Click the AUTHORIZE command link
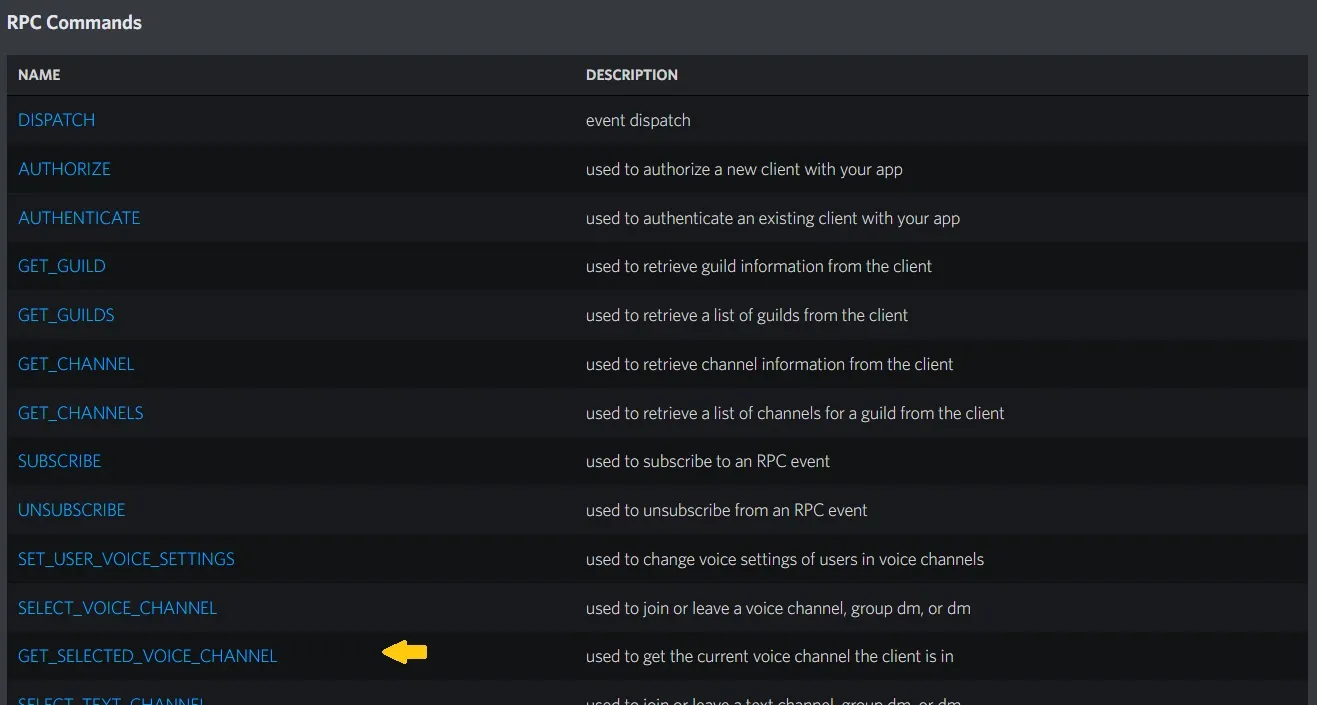The width and height of the screenshot is (1317, 705). coord(64,168)
